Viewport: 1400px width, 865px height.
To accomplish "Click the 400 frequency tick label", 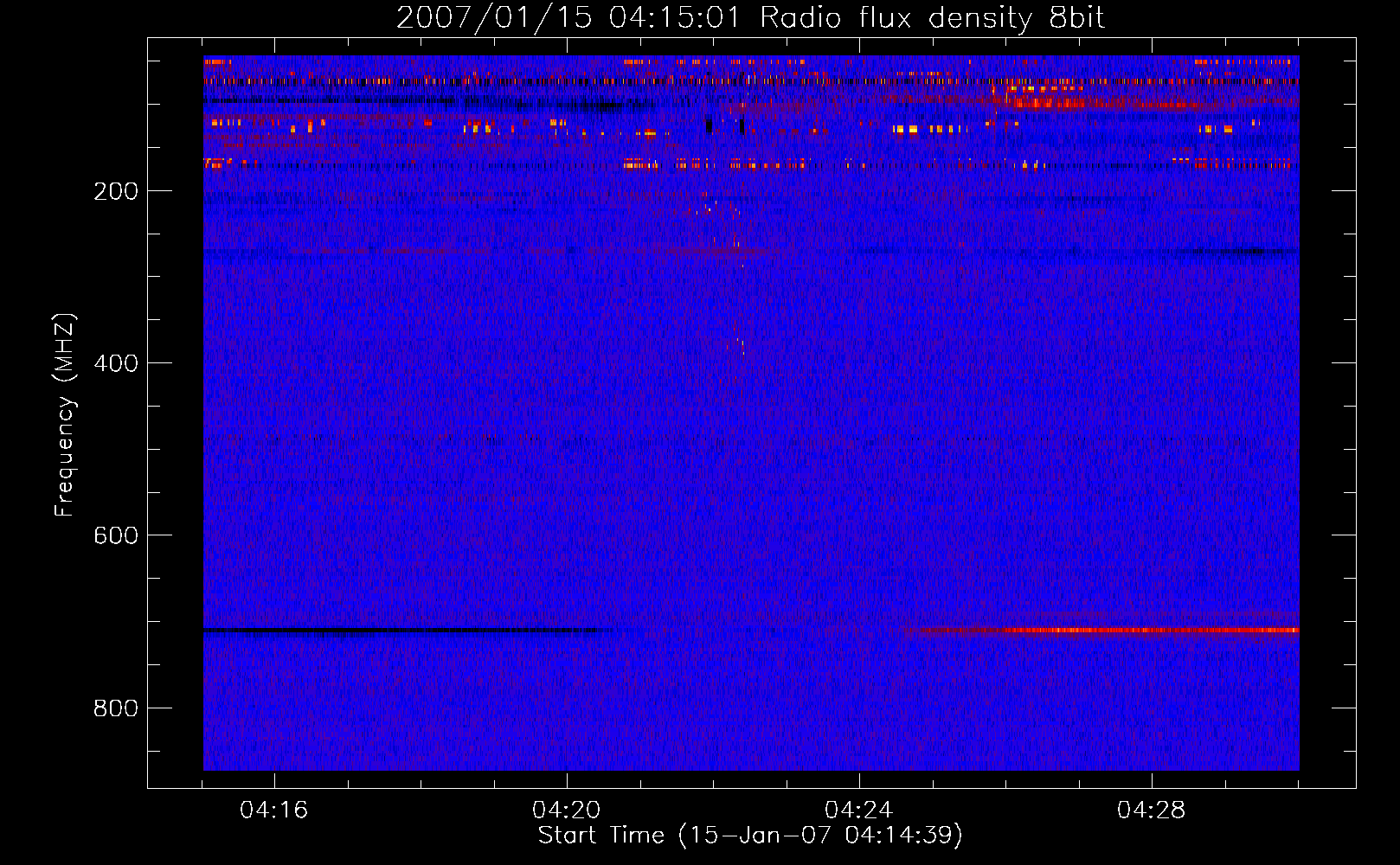I will pyautogui.click(x=117, y=363).
